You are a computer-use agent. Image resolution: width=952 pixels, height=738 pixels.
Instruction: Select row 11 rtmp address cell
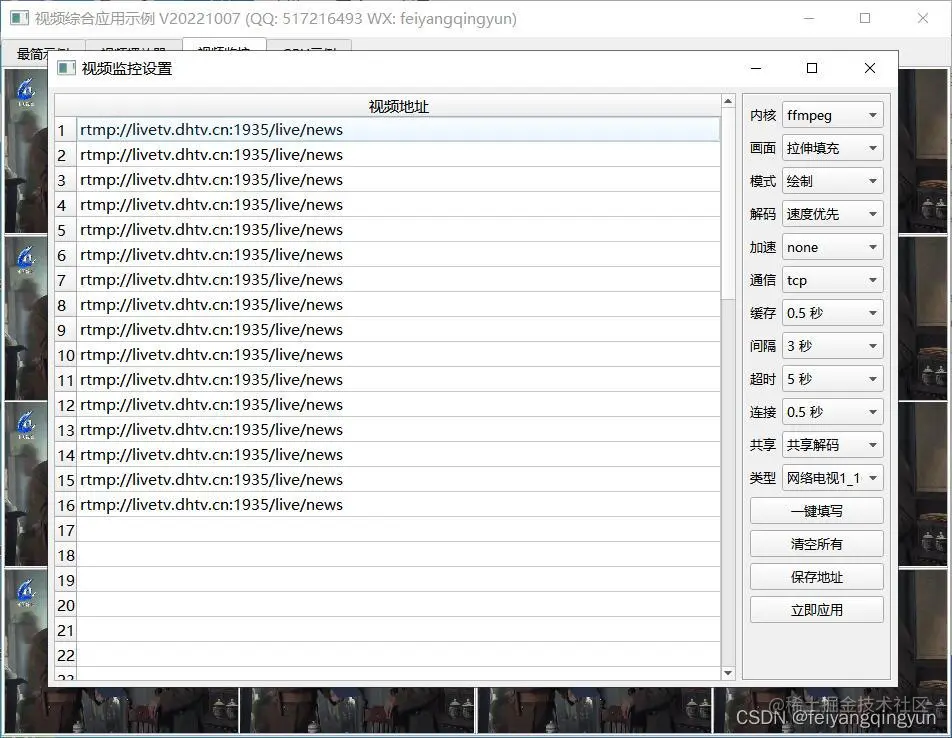coord(398,380)
